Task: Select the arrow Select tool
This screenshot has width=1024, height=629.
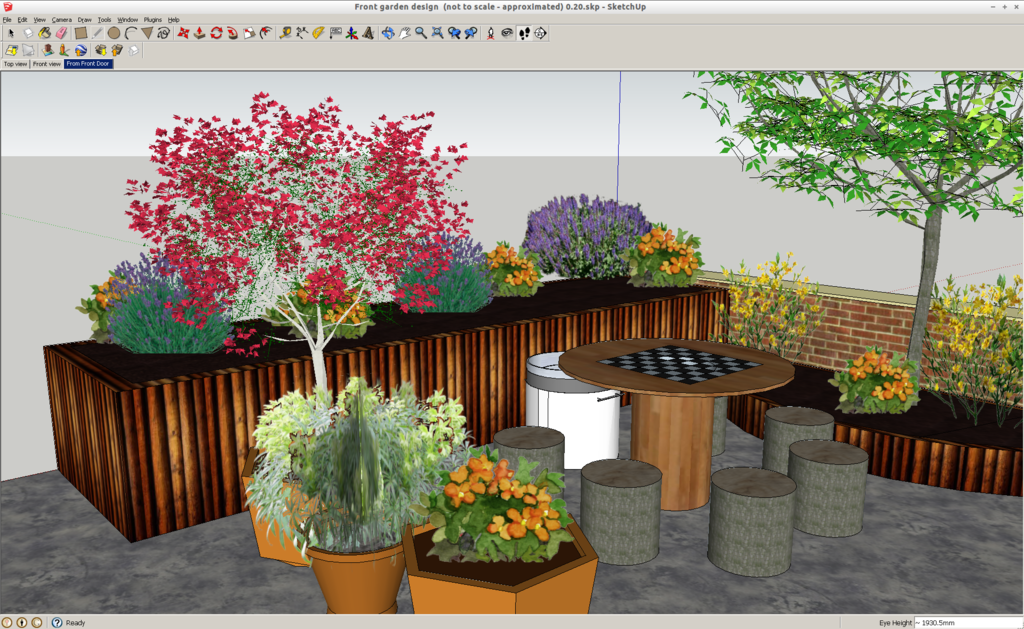Action: coord(11,33)
